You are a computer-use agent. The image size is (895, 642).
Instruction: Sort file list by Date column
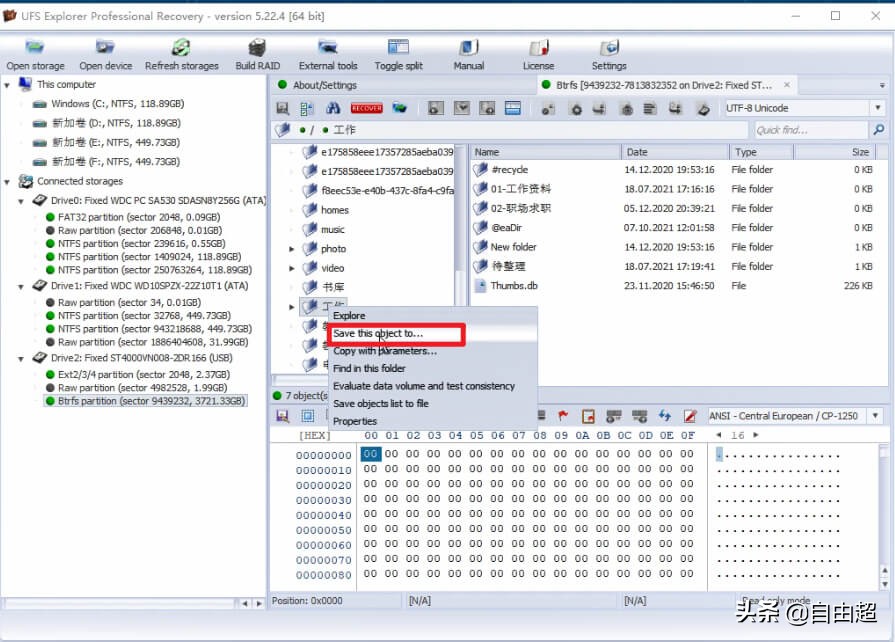point(675,152)
